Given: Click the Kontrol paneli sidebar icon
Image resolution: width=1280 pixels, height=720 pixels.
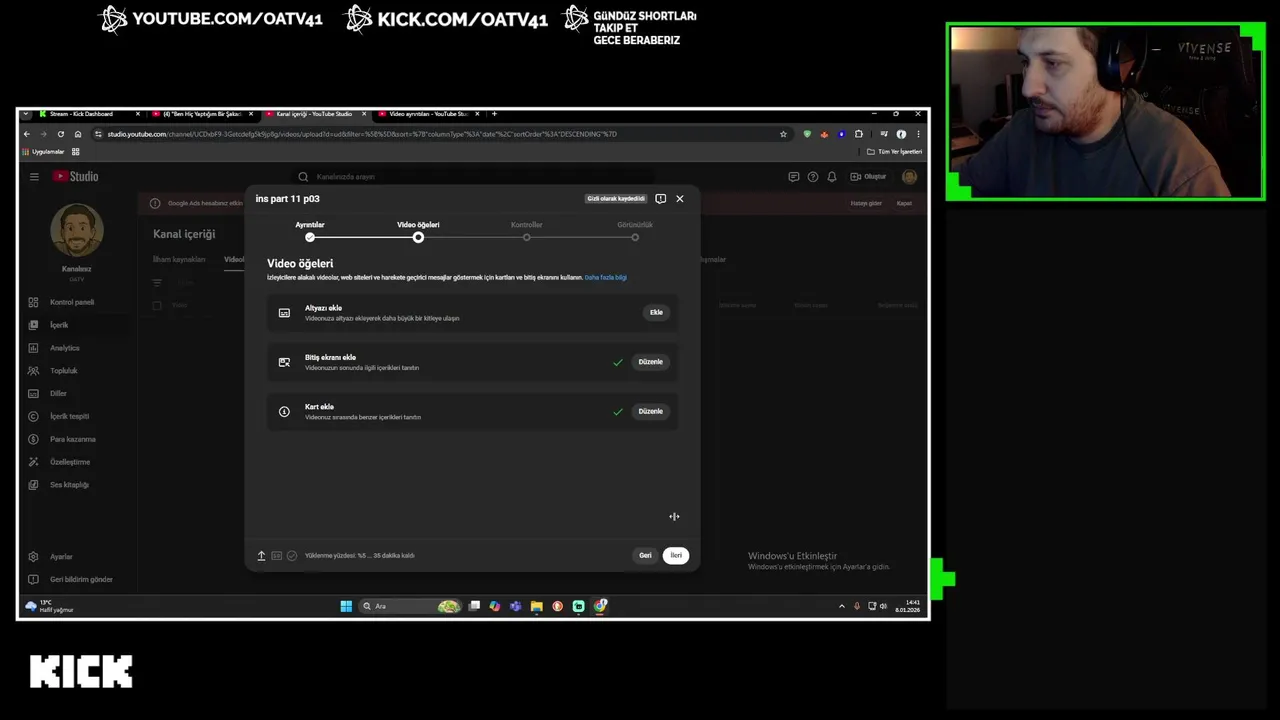Looking at the screenshot, I should [33, 302].
